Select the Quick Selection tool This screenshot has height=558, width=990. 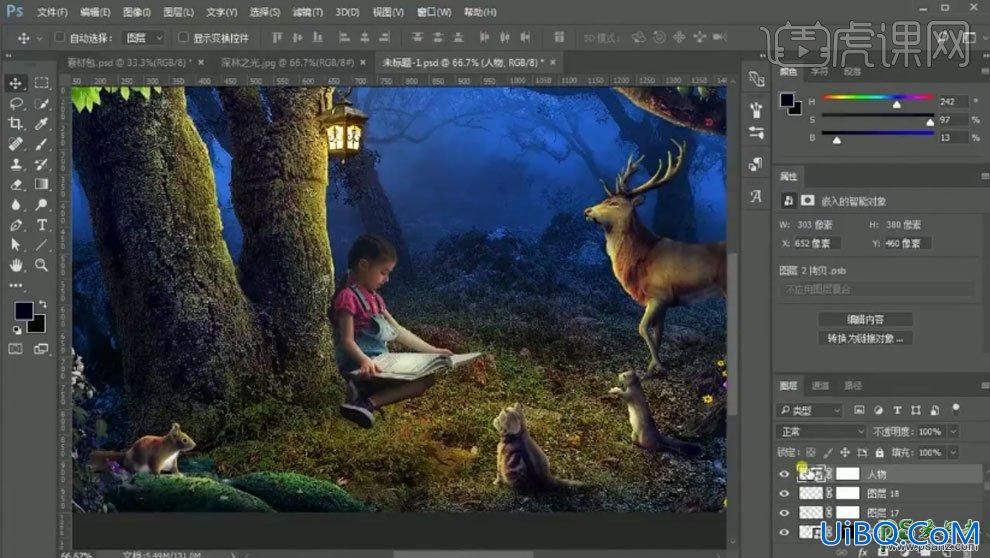coord(42,104)
